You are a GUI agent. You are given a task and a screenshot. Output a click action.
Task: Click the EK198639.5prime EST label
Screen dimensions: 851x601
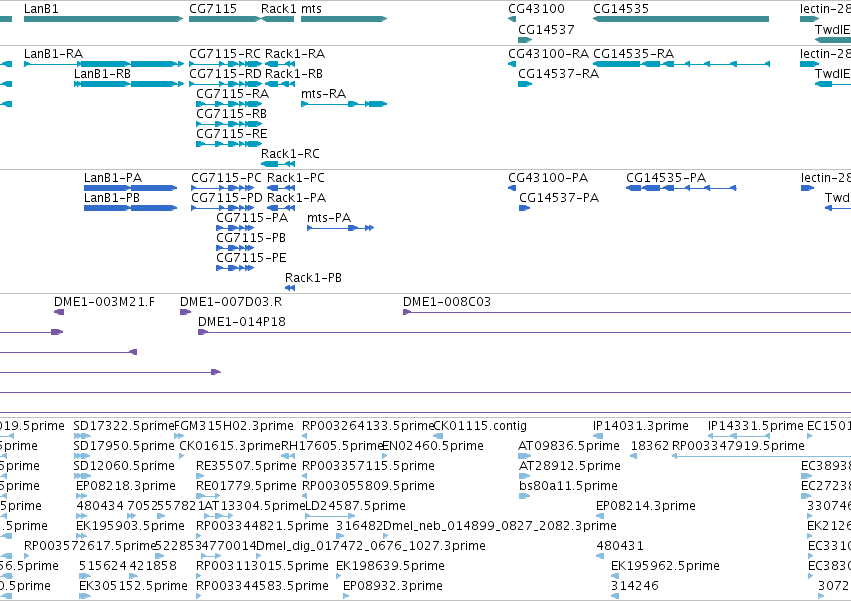390,566
